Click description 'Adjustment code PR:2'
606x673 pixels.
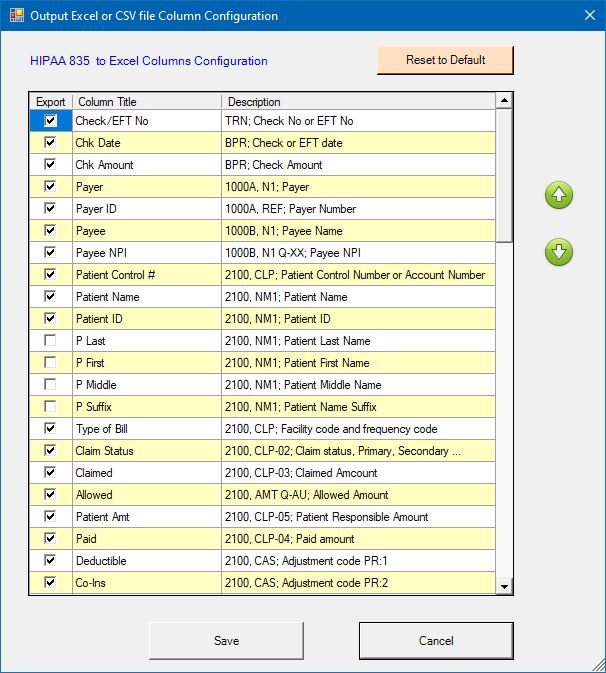335,583
